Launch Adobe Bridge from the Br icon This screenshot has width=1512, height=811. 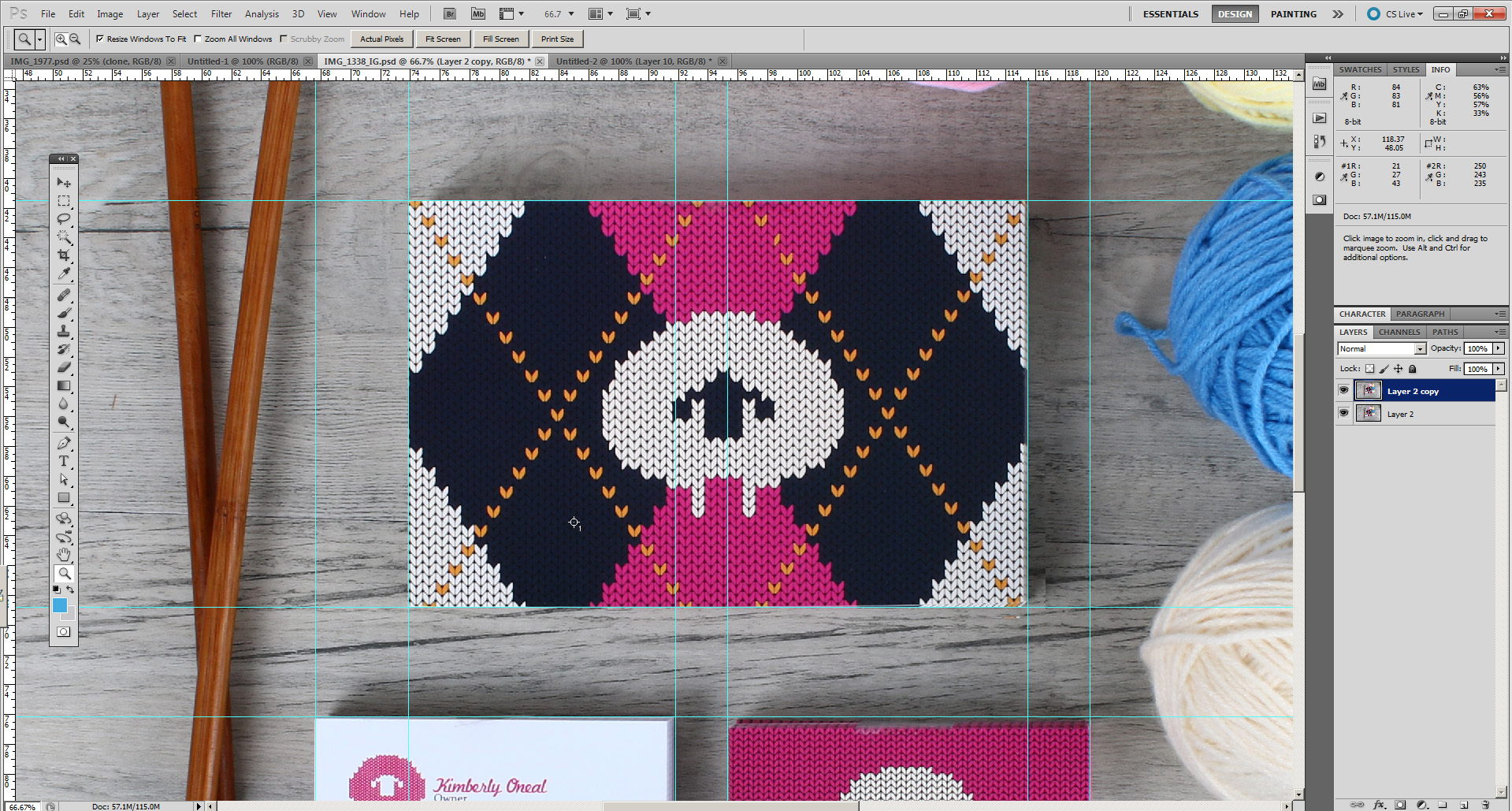(x=450, y=13)
